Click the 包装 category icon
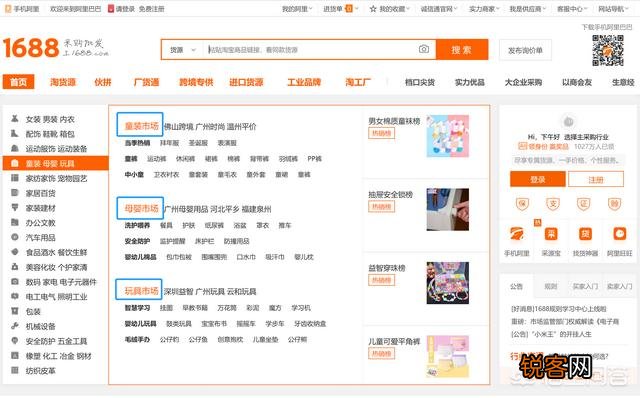640x398 pixels. pos(15,311)
